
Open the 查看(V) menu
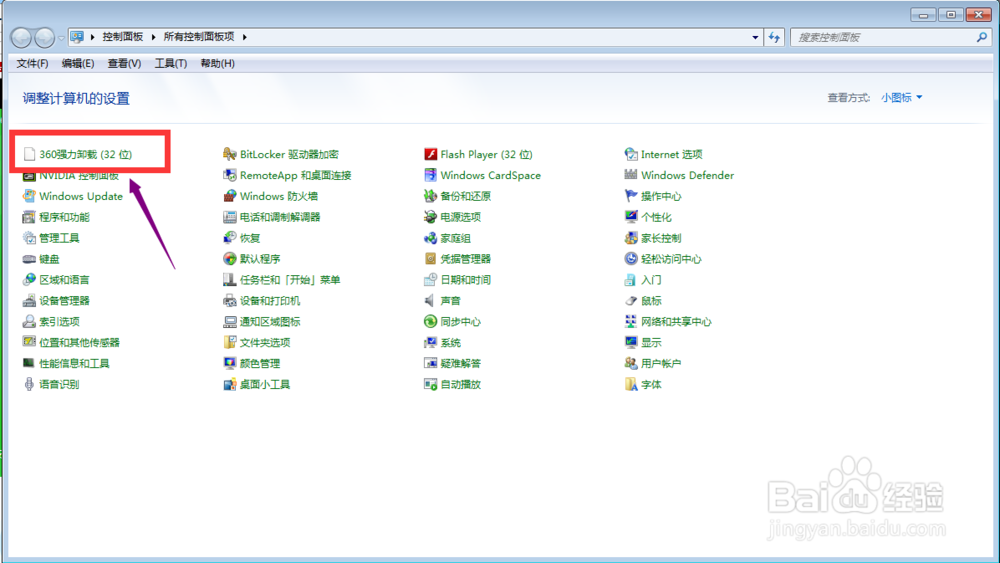click(124, 63)
